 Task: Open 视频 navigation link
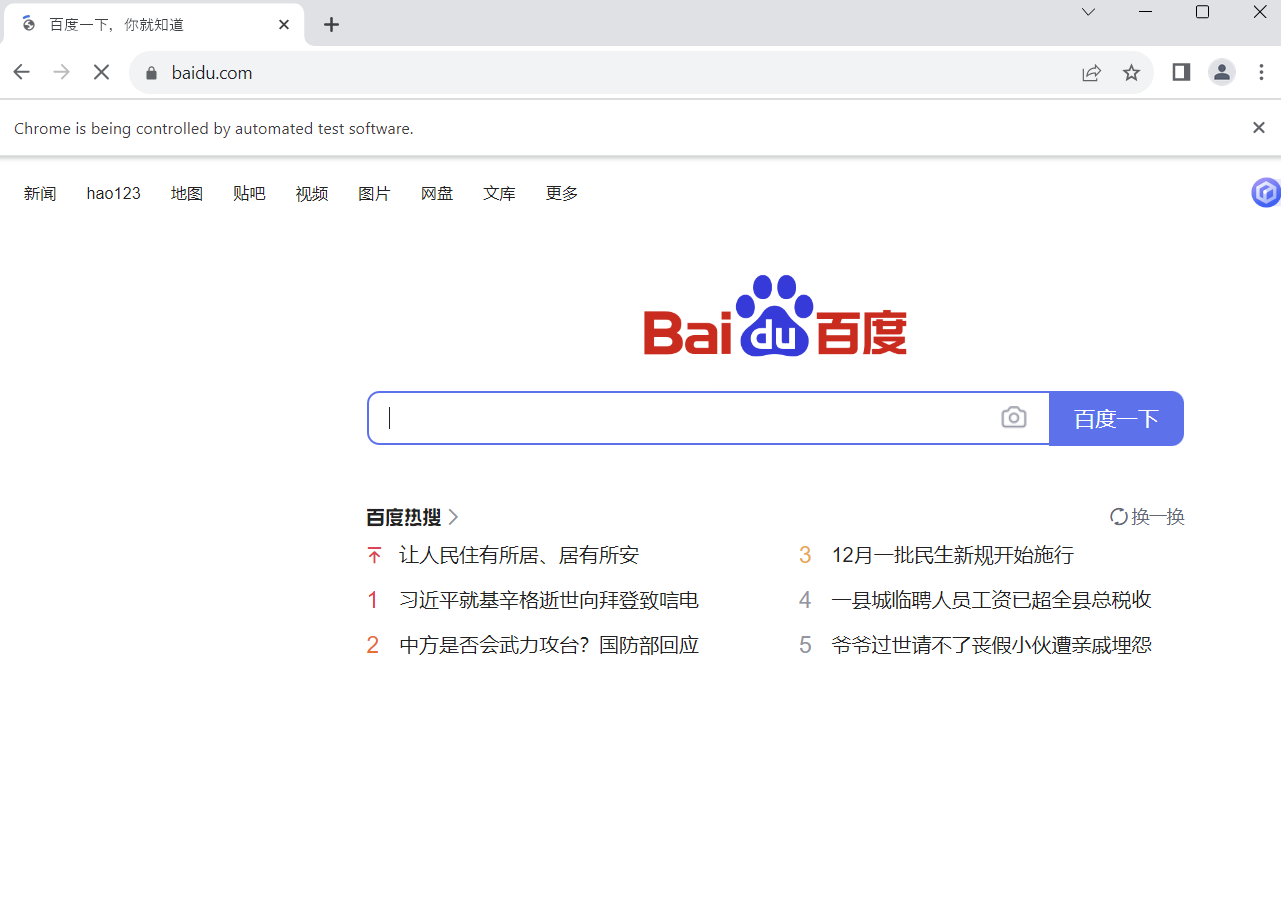pyautogui.click(x=312, y=193)
